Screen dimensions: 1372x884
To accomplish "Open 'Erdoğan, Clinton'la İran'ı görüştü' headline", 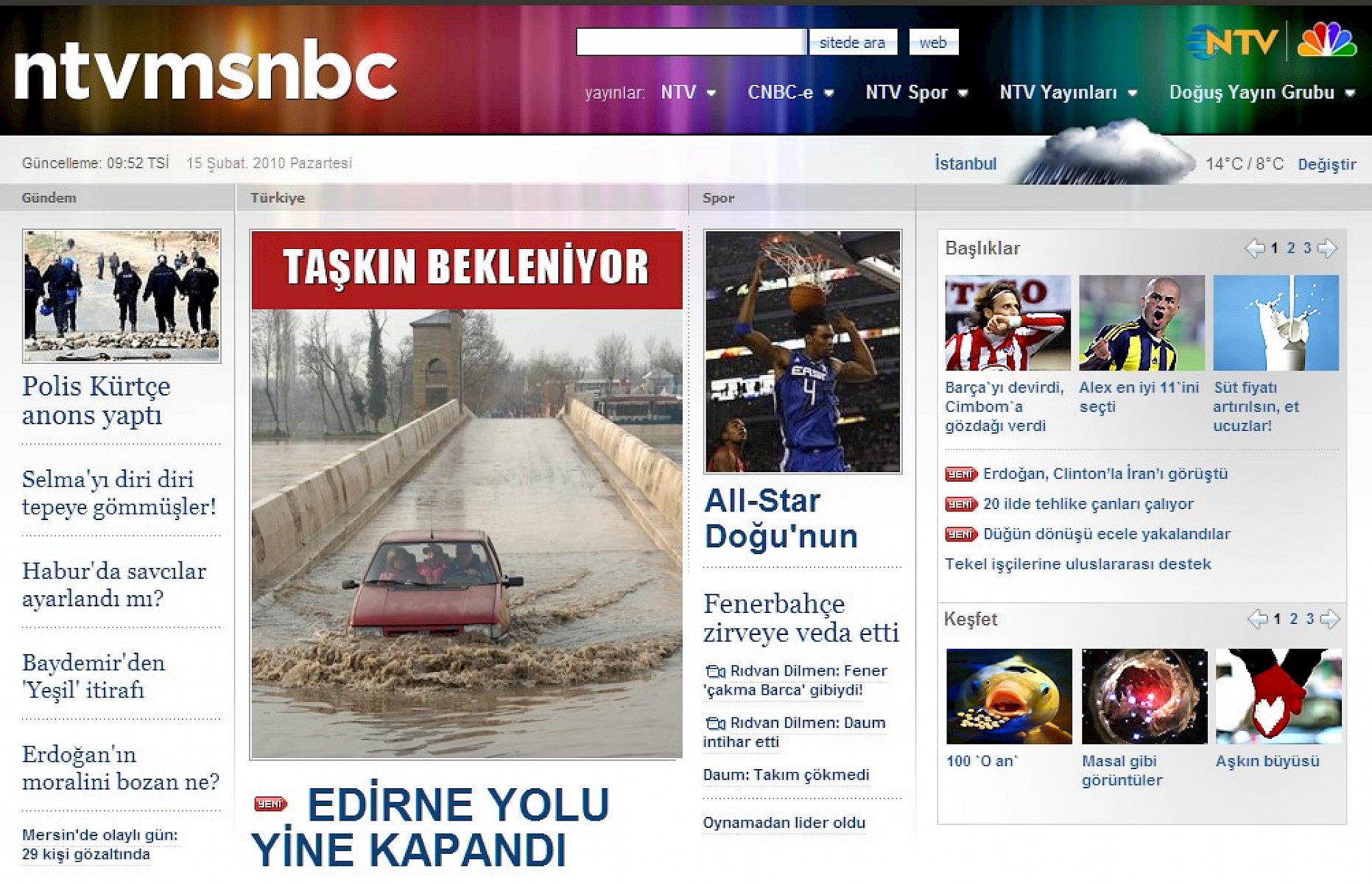I will tap(1105, 474).
